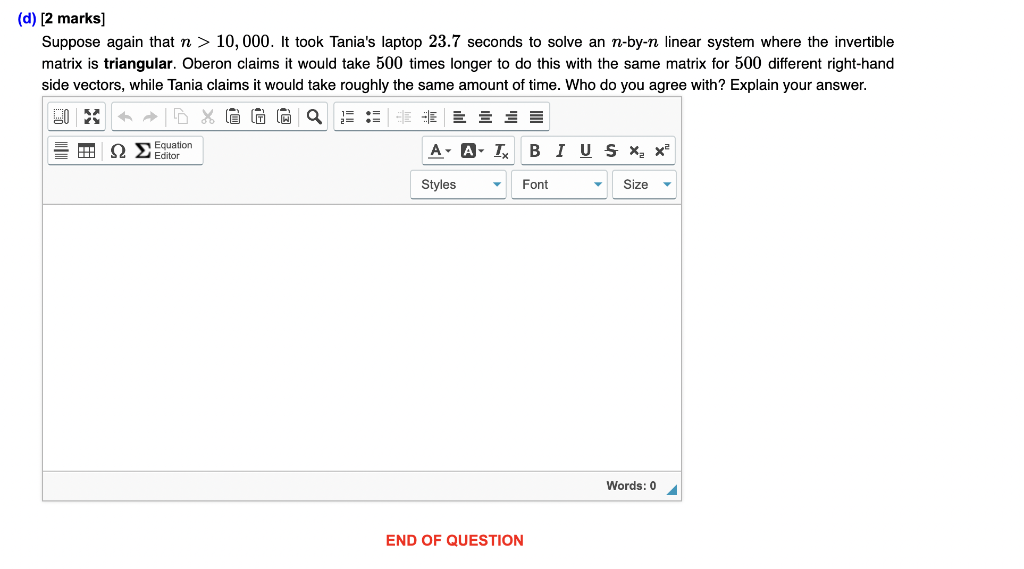Viewport: 1024px width, 569px height.
Task: Click the editor resize handle
Action: 672,490
